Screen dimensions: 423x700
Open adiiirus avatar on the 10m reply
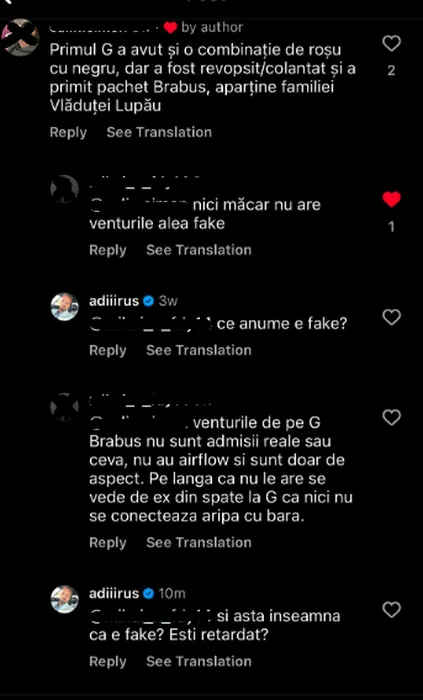coord(65,599)
